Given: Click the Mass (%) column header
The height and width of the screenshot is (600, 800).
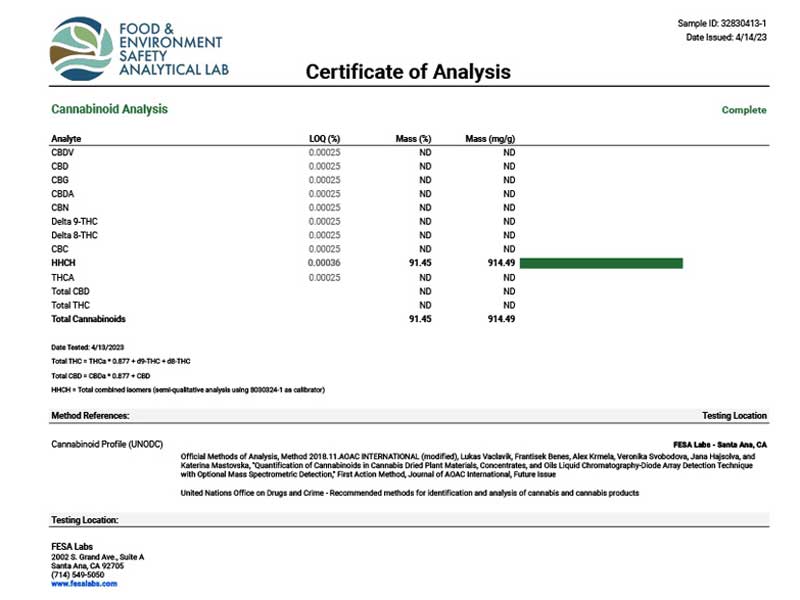Looking at the screenshot, I should [x=413, y=138].
